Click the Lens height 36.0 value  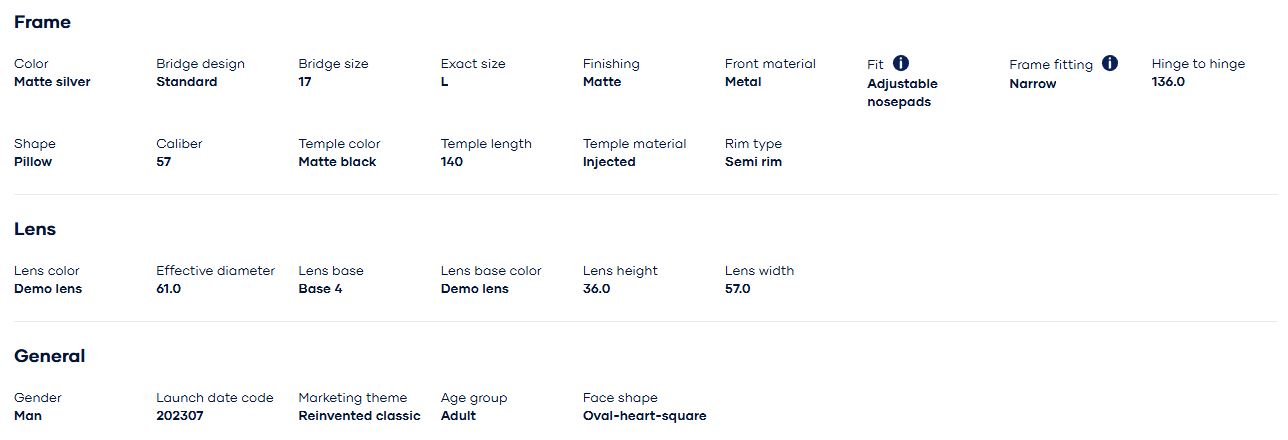coord(596,289)
